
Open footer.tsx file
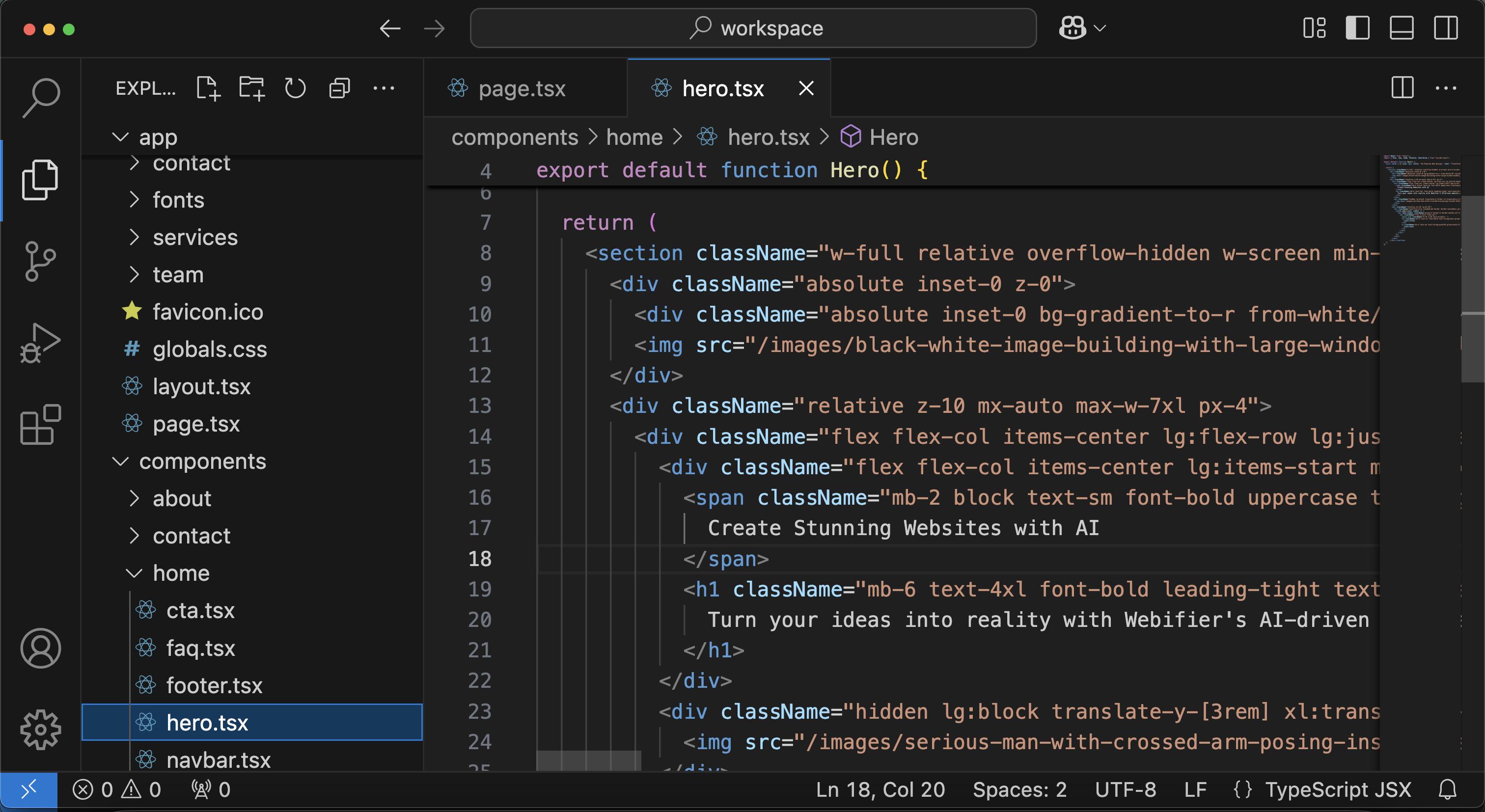[x=252, y=685]
